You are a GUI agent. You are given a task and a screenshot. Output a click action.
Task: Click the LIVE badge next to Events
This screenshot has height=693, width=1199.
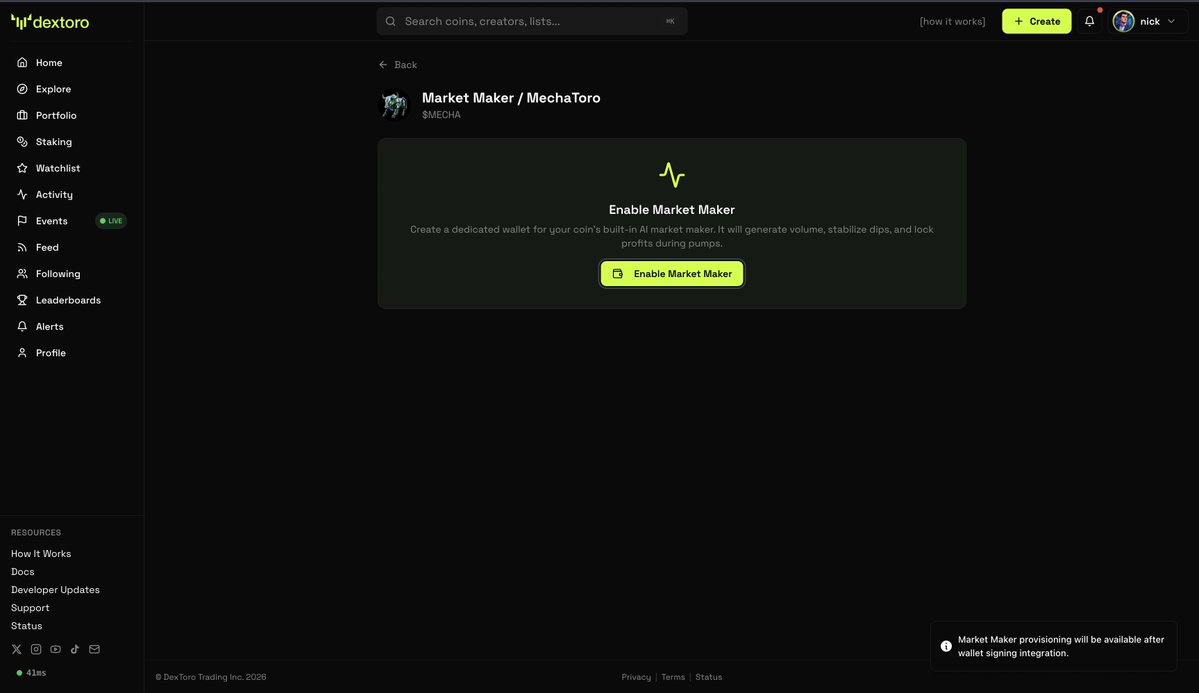tap(111, 221)
